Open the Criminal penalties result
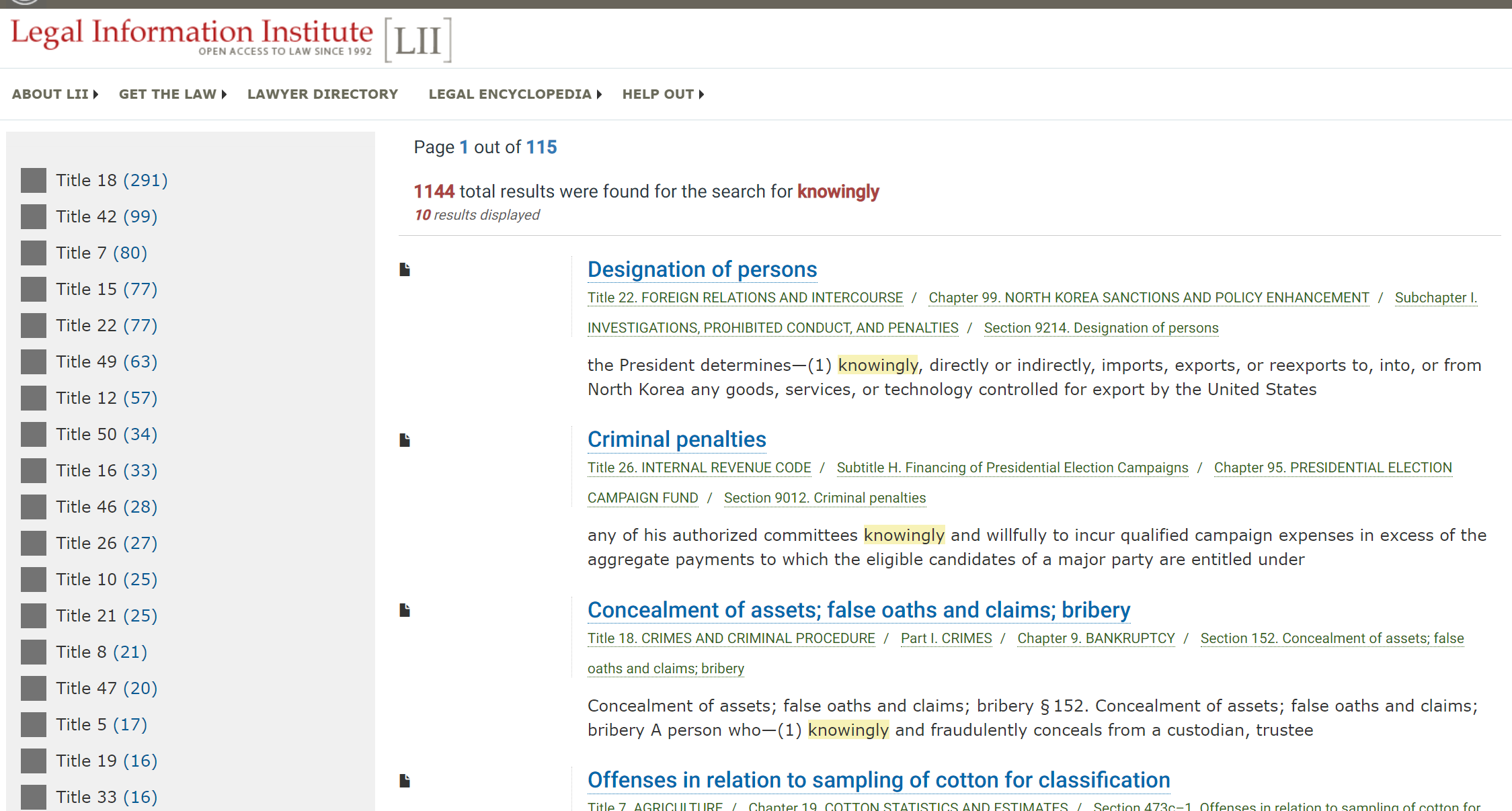The image size is (1512, 811). pos(676,439)
